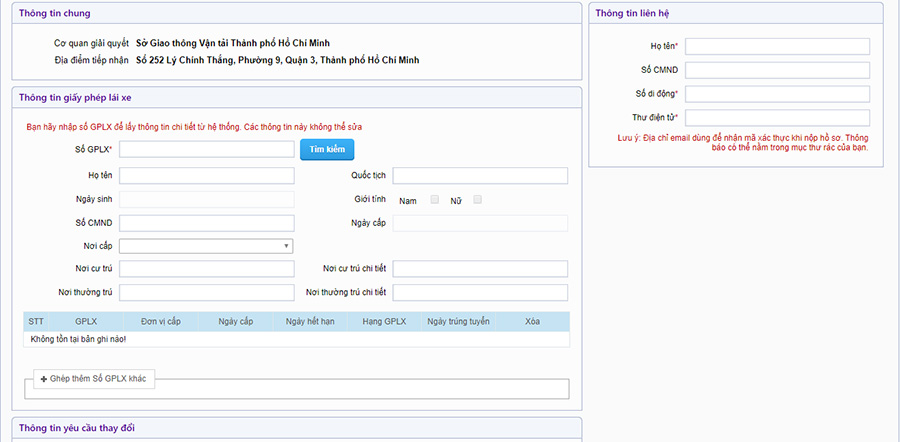Expand Ghép thêm Số GPLX khác section

pyautogui.click(x=97, y=380)
